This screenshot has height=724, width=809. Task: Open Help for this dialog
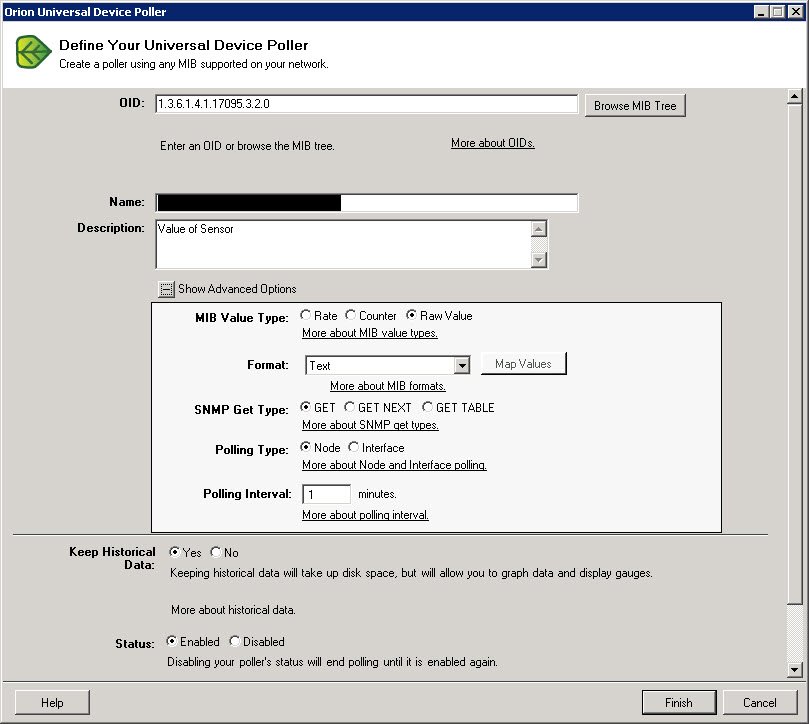pyautogui.click(x=52, y=702)
